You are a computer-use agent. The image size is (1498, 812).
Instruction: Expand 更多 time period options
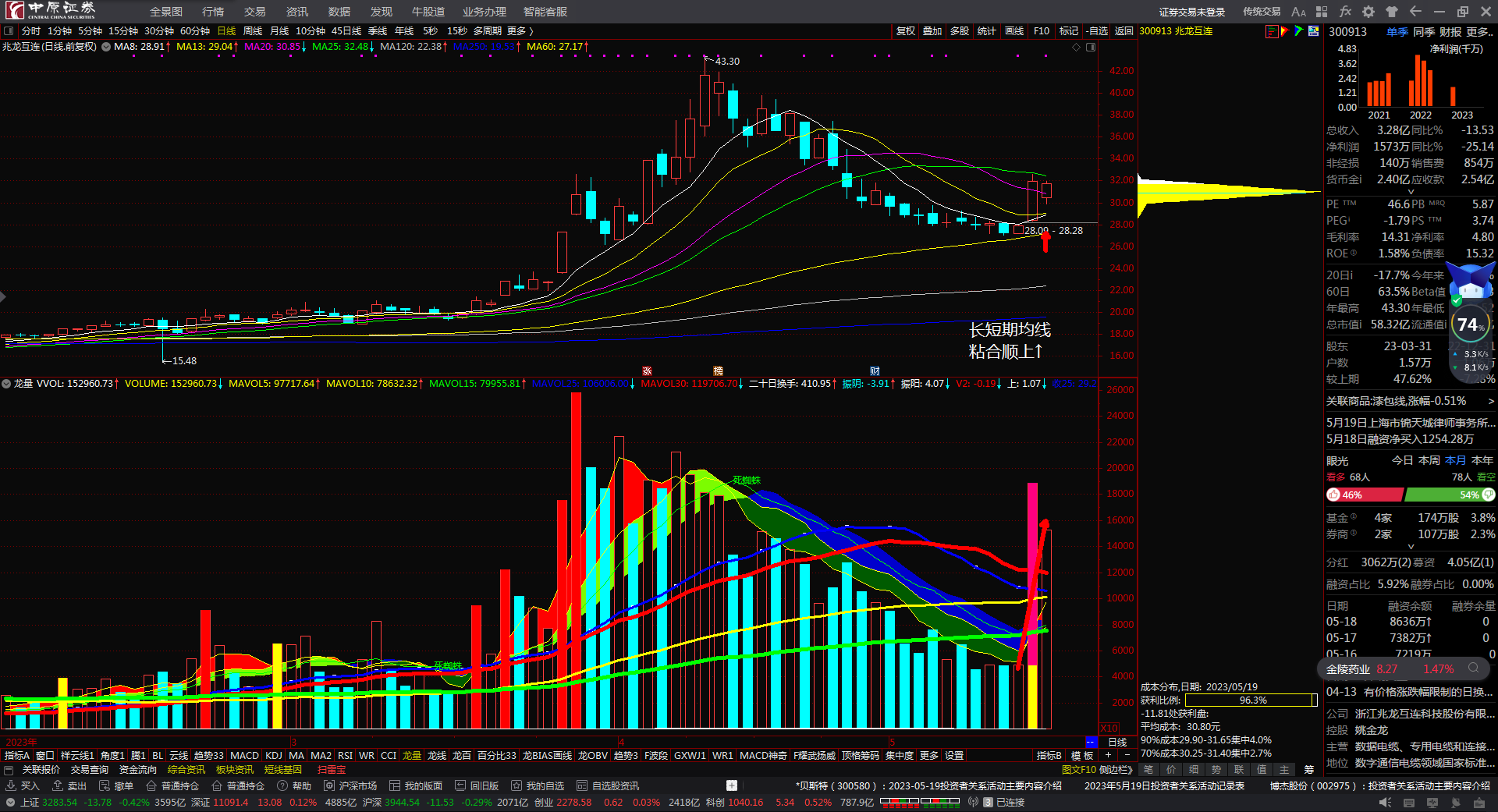(x=520, y=31)
